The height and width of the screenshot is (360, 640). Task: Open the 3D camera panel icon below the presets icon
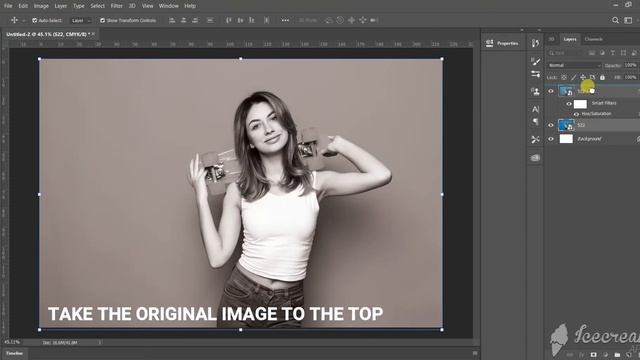pyautogui.click(x=535, y=158)
